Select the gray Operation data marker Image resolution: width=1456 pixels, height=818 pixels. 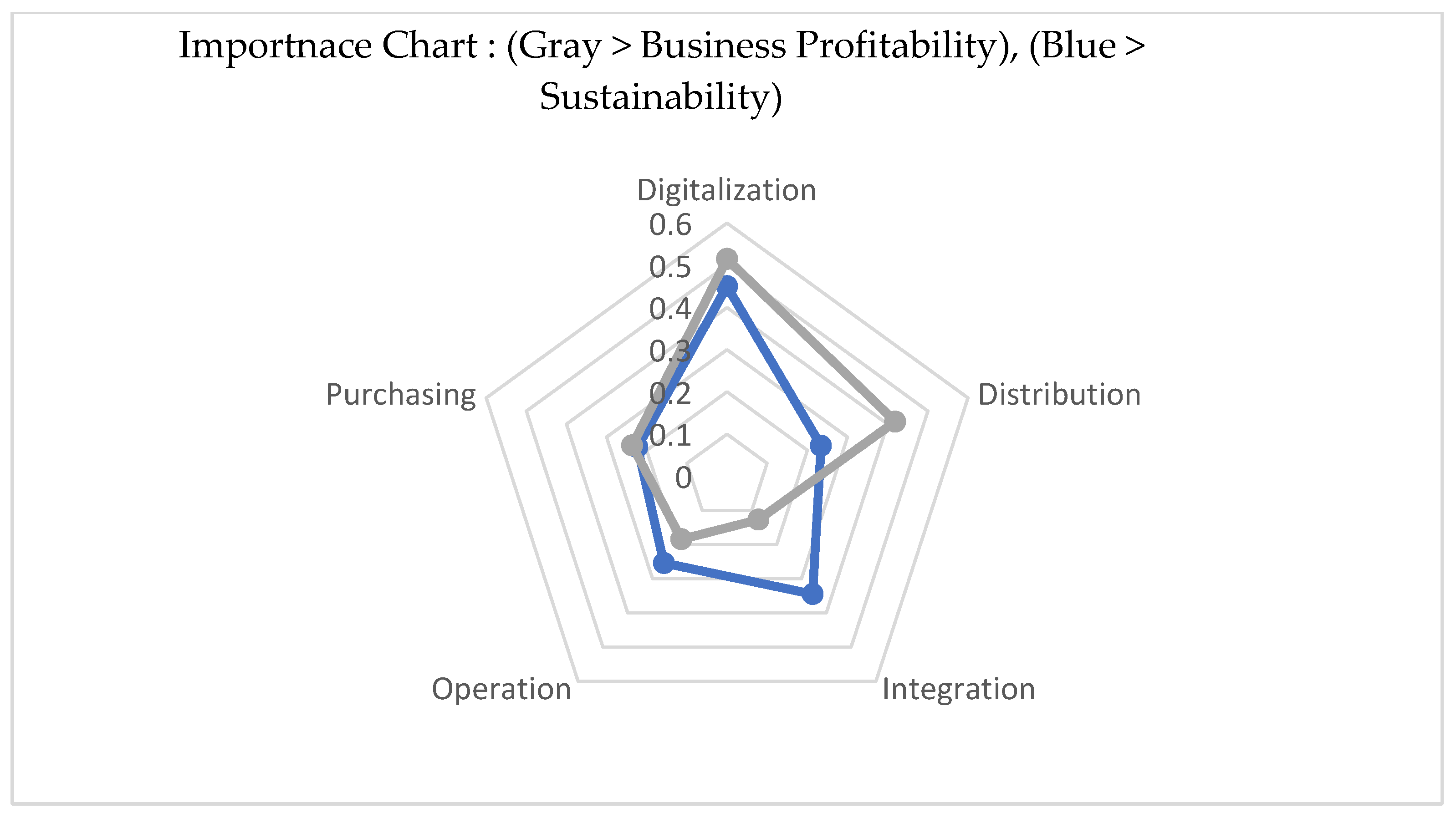681,539
